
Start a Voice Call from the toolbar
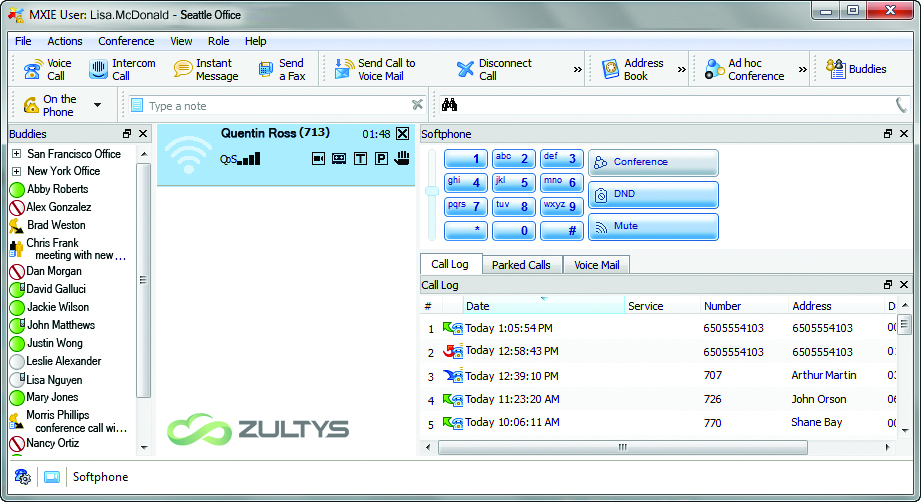[x=47, y=69]
